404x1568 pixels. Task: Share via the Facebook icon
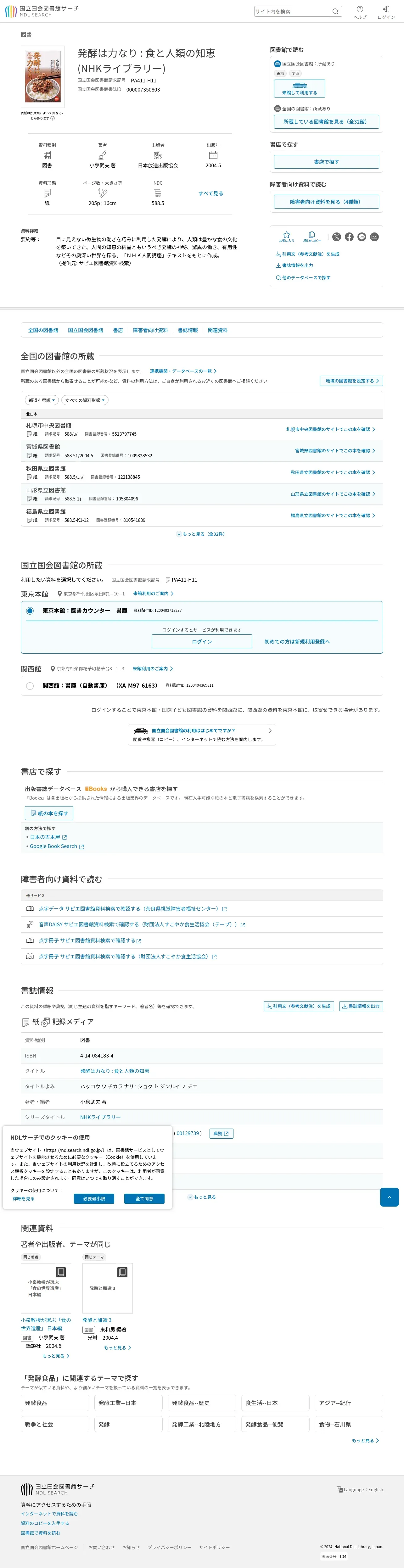(x=349, y=237)
